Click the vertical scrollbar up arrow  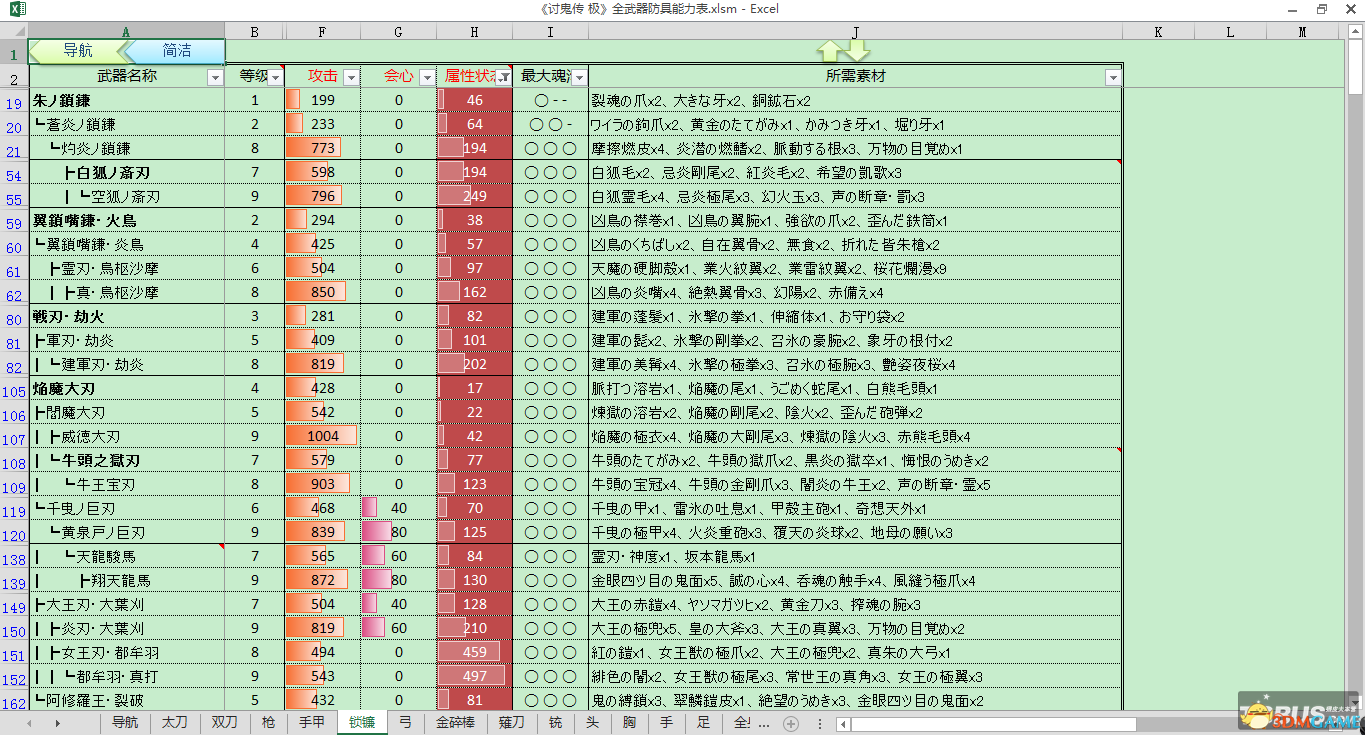(x=1354, y=31)
